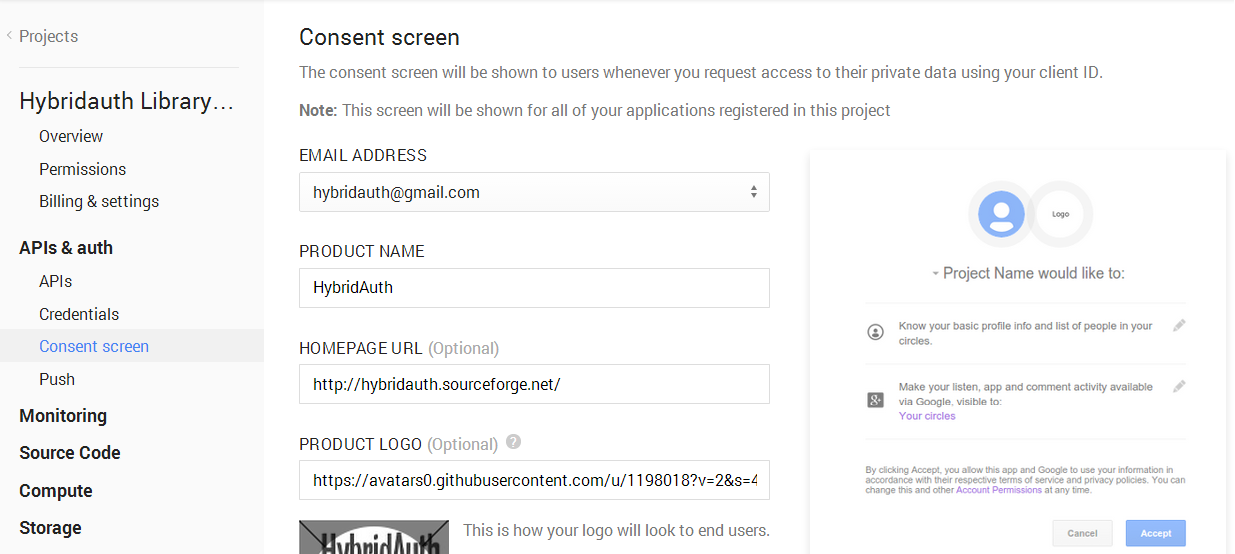
Task: Click the pencil icon beside basic profile info
Action: tap(1179, 326)
